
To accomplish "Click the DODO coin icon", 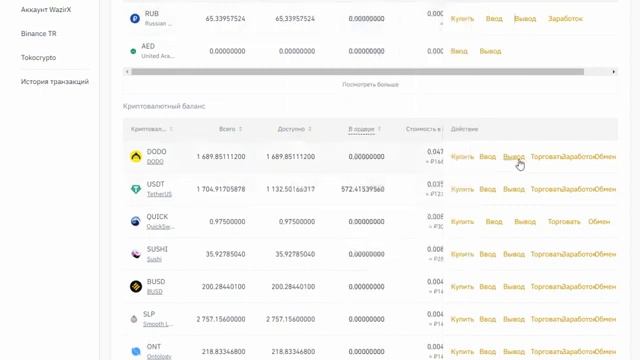I will point(136,156).
